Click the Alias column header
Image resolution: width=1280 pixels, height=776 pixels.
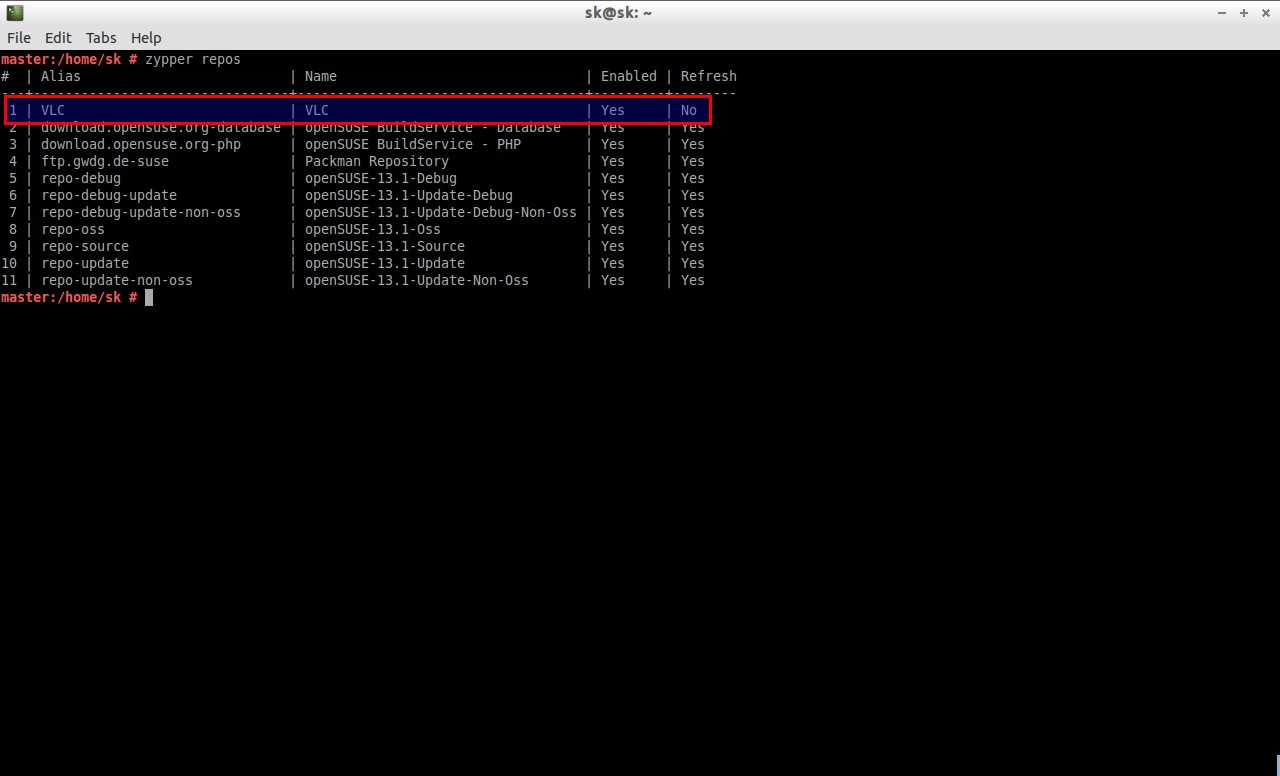(x=61, y=76)
